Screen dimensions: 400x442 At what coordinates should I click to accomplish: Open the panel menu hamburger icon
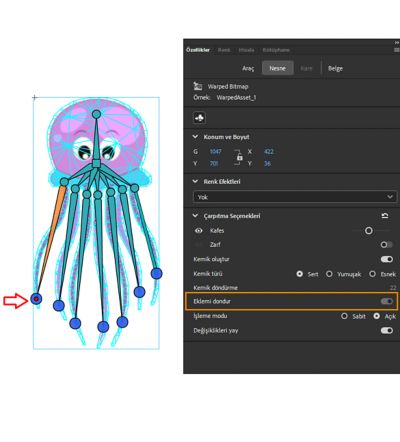pyautogui.click(x=396, y=50)
